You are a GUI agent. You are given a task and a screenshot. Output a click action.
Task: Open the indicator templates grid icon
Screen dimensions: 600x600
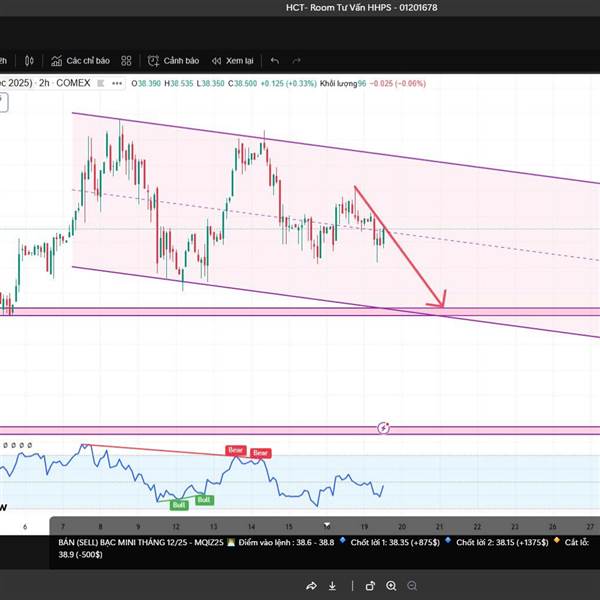click(x=126, y=61)
